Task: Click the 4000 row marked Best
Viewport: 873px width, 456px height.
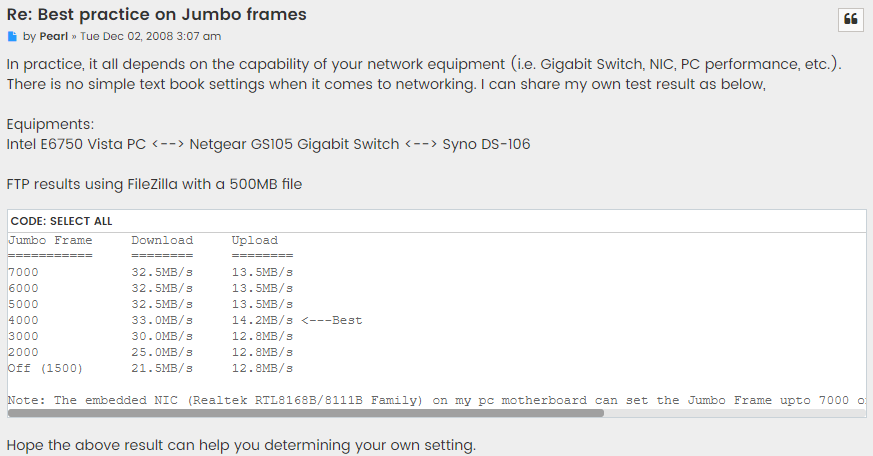Action: 185,320
